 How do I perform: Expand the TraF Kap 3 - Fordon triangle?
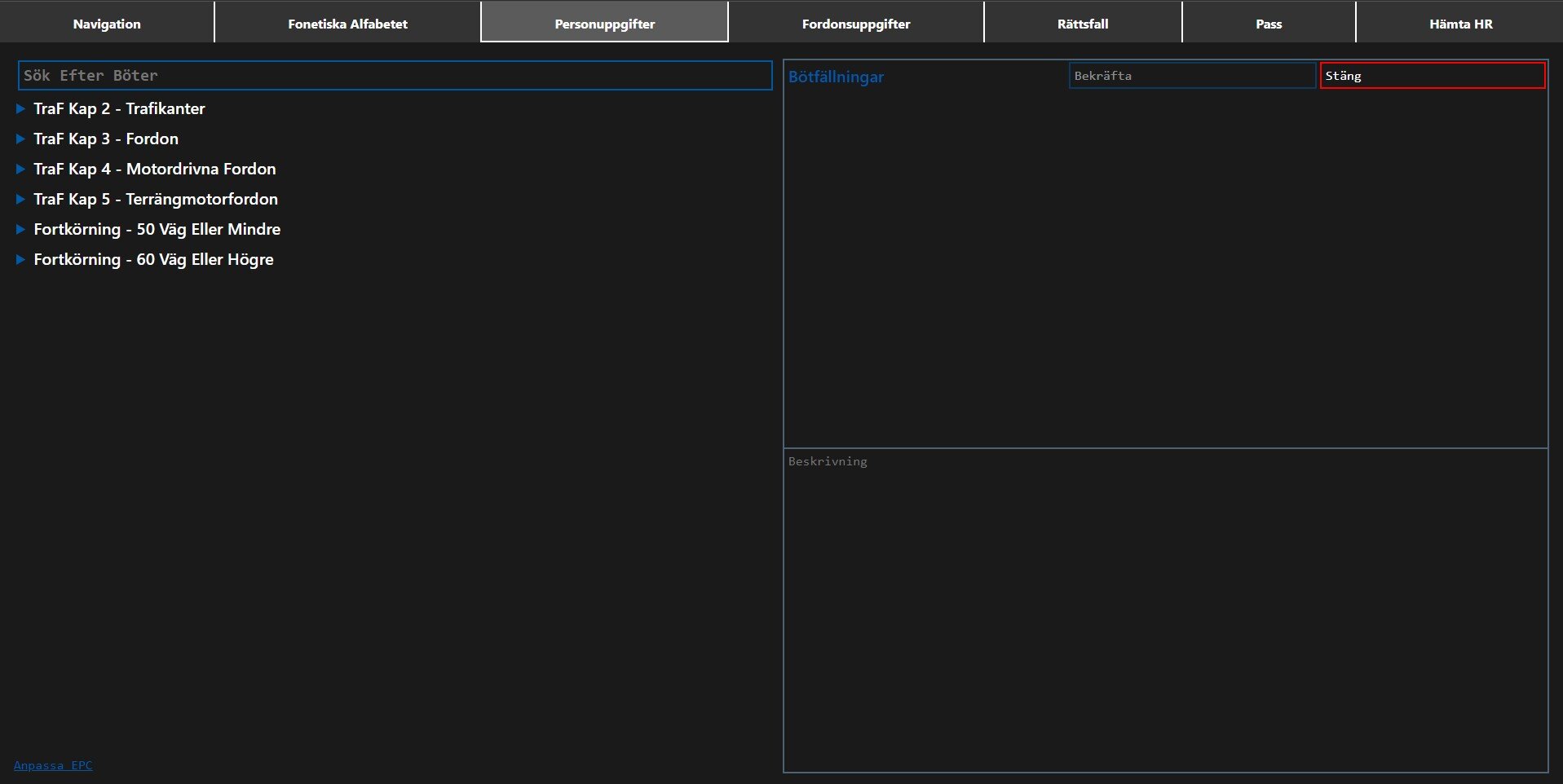coord(21,139)
